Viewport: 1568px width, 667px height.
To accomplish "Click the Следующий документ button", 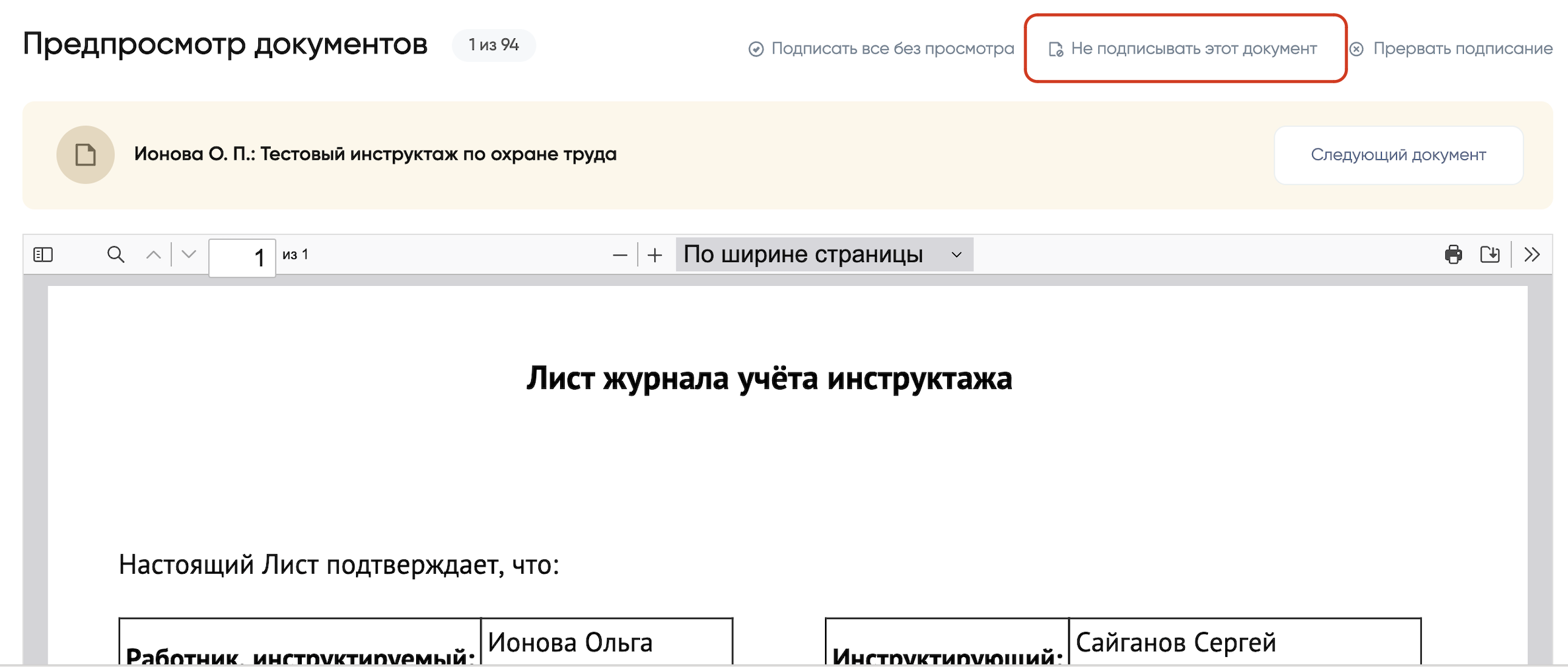I will pos(1398,154).
